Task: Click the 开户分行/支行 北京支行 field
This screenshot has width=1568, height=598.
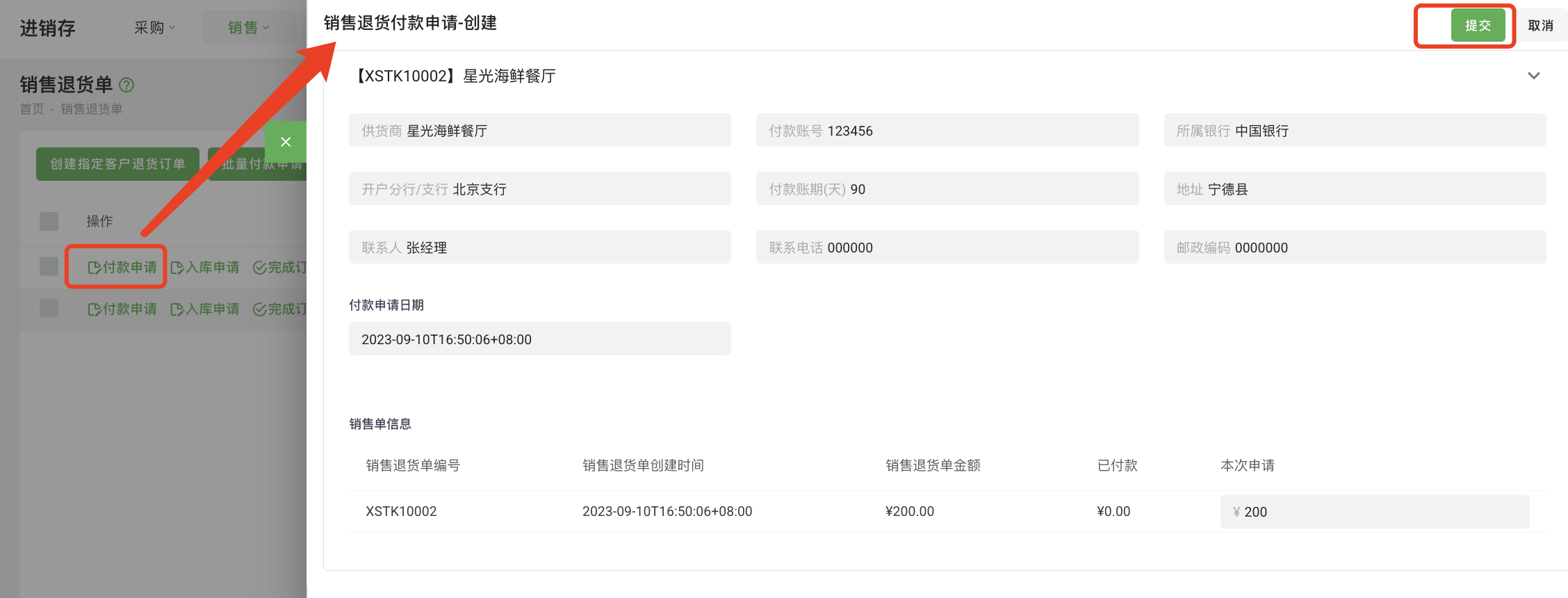Action: [x=540, y=189]
